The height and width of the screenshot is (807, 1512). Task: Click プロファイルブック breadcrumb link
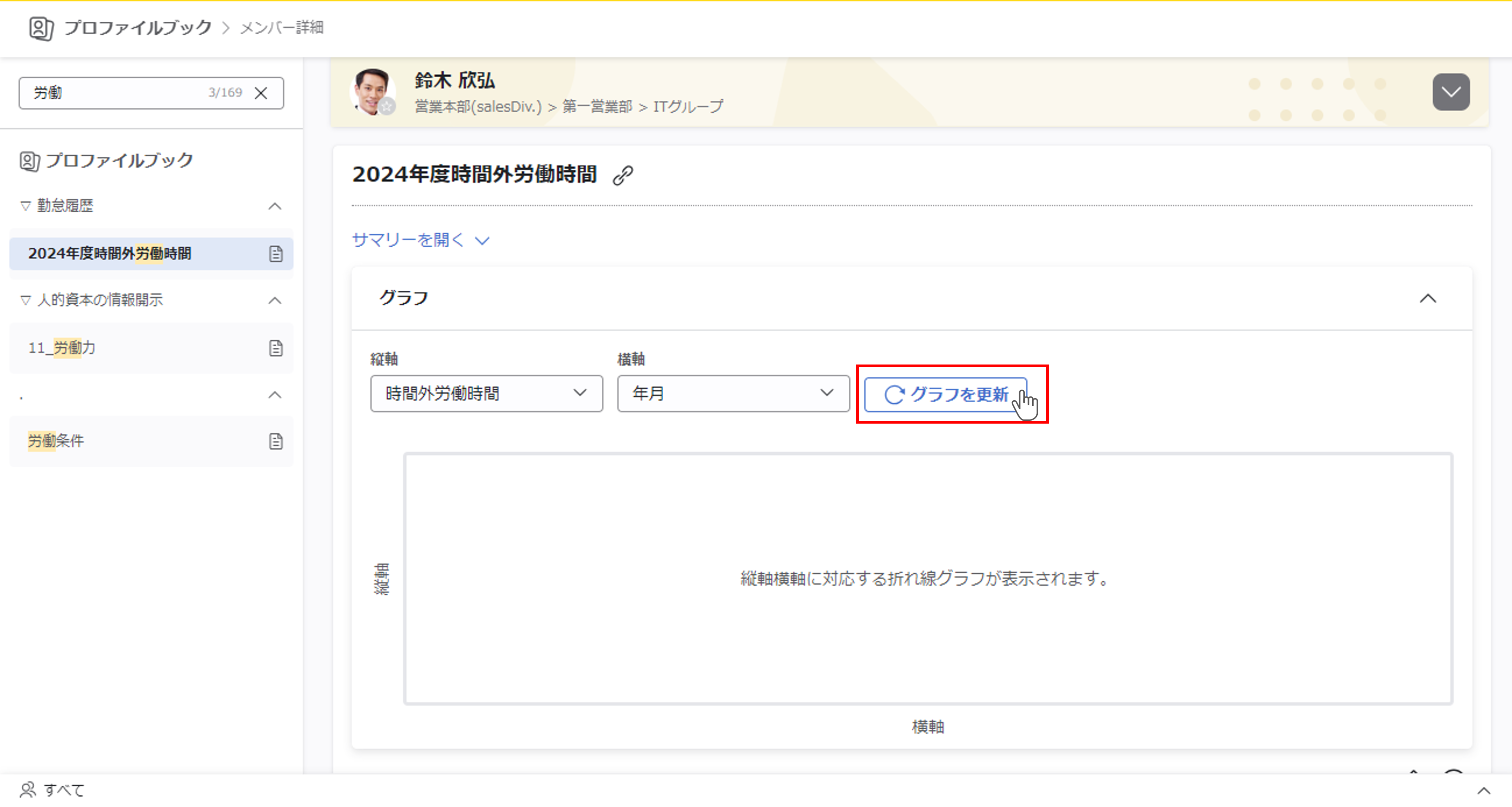point(137,27)
